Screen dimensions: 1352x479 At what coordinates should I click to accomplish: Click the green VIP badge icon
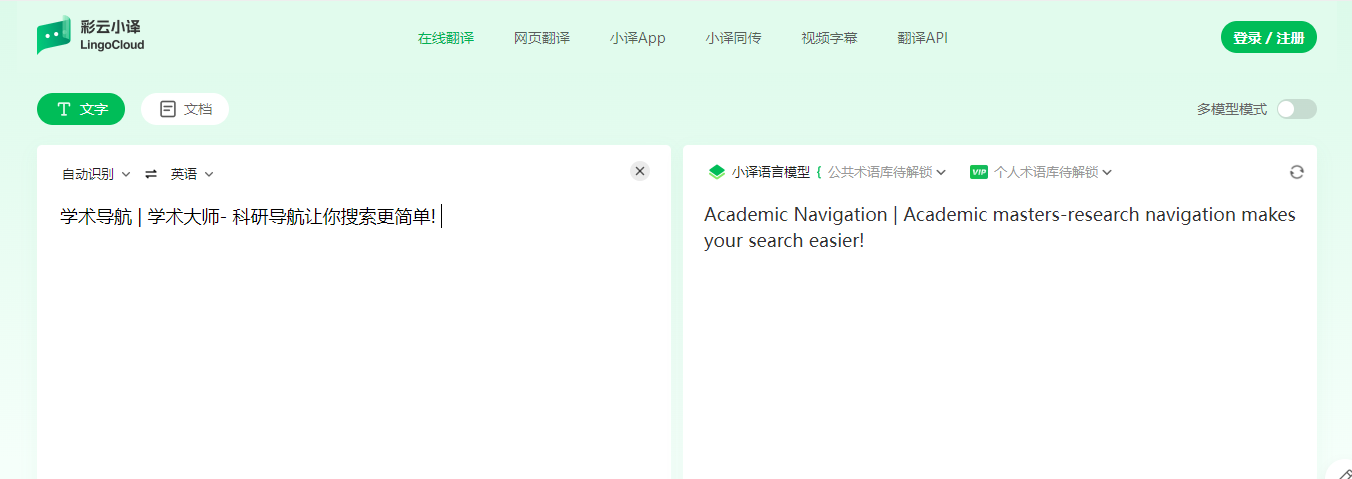(x=979, y=172)
